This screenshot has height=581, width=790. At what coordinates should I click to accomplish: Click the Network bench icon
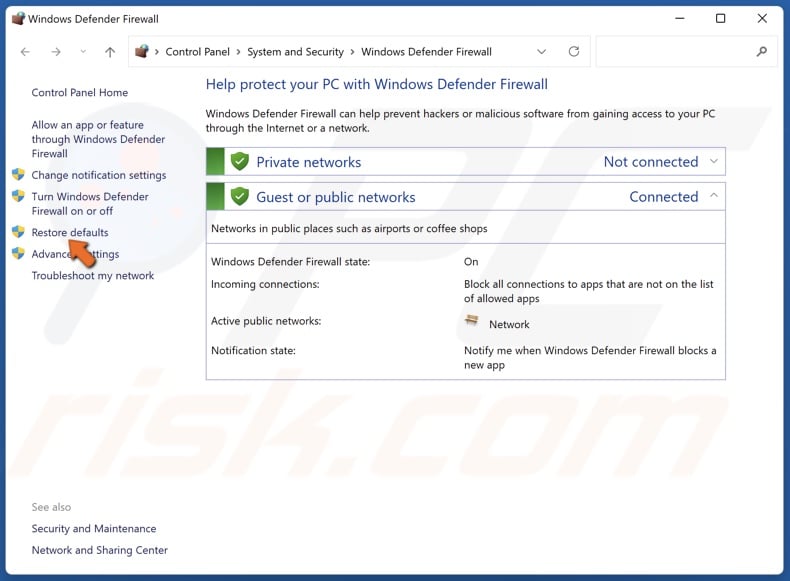tap(472, 322)
